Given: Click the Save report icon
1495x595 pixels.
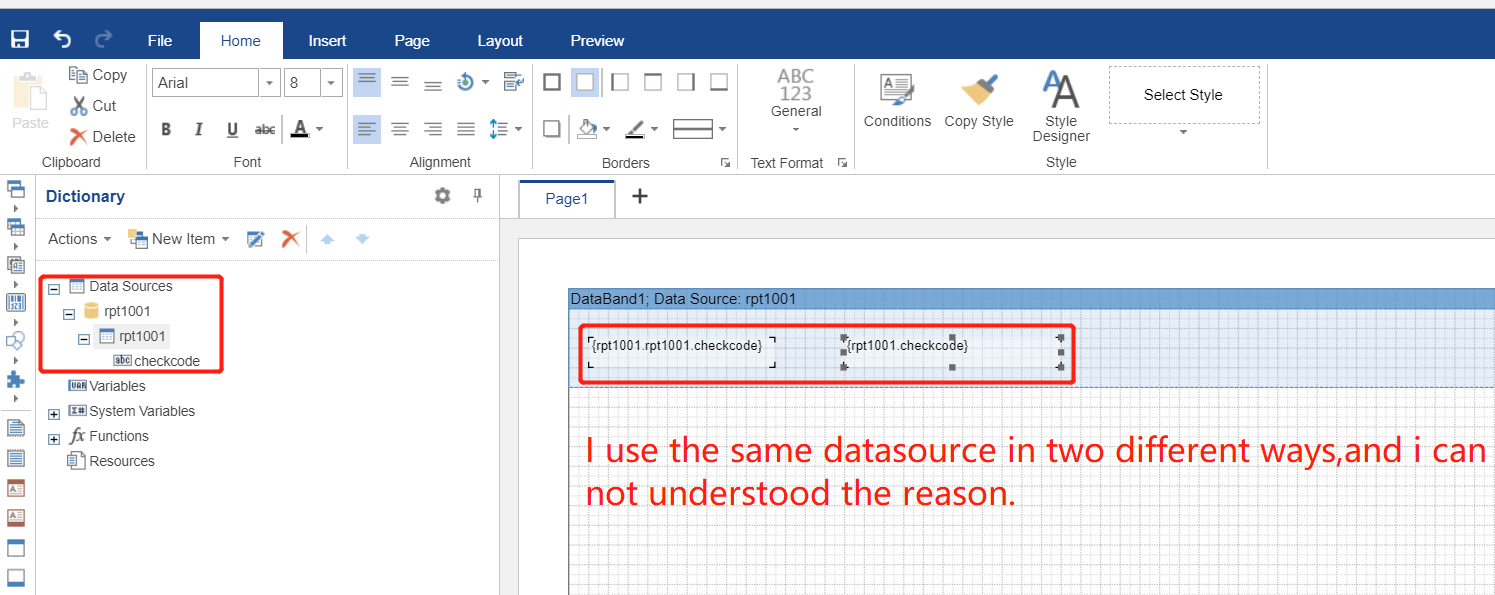Looking at the screenshot, I should click(x=19, y=40).
